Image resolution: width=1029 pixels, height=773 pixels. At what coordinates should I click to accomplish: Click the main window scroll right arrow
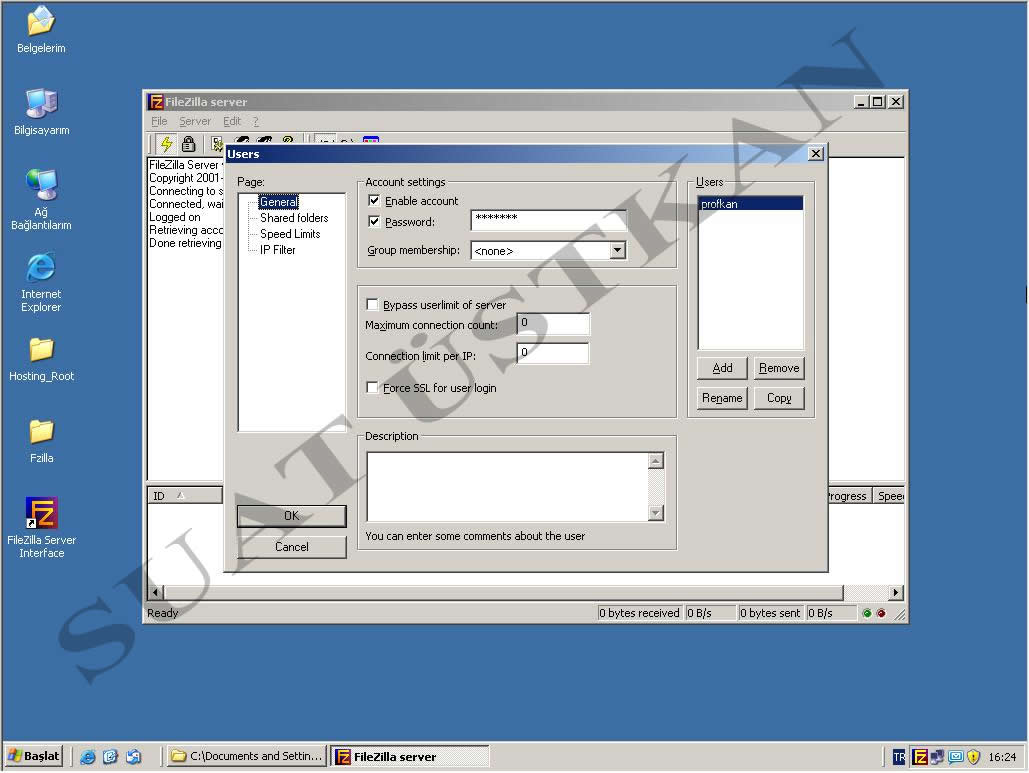[x=896, y=593]
